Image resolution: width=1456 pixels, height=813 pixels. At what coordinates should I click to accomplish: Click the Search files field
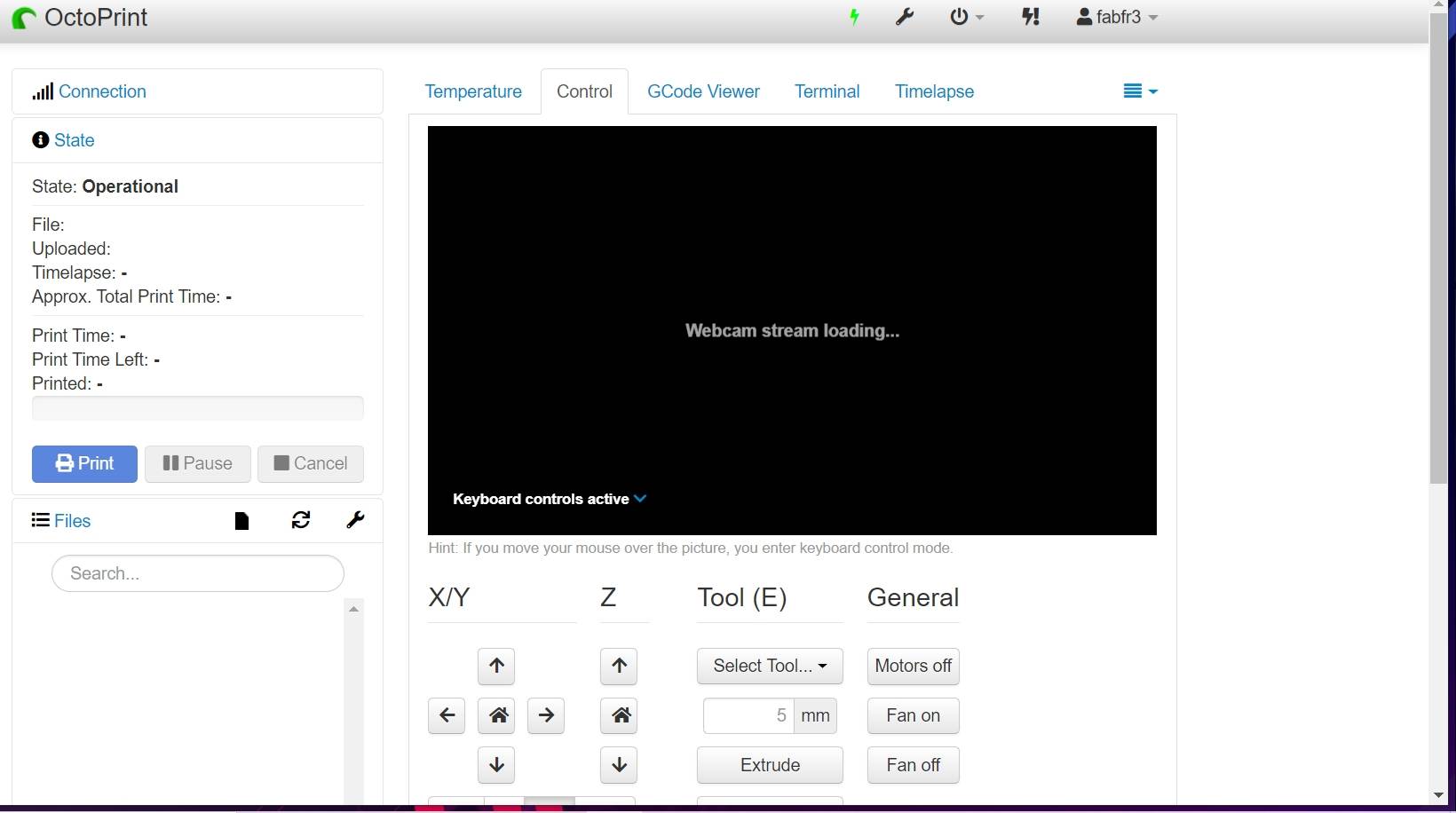click(x=198, y=573)
